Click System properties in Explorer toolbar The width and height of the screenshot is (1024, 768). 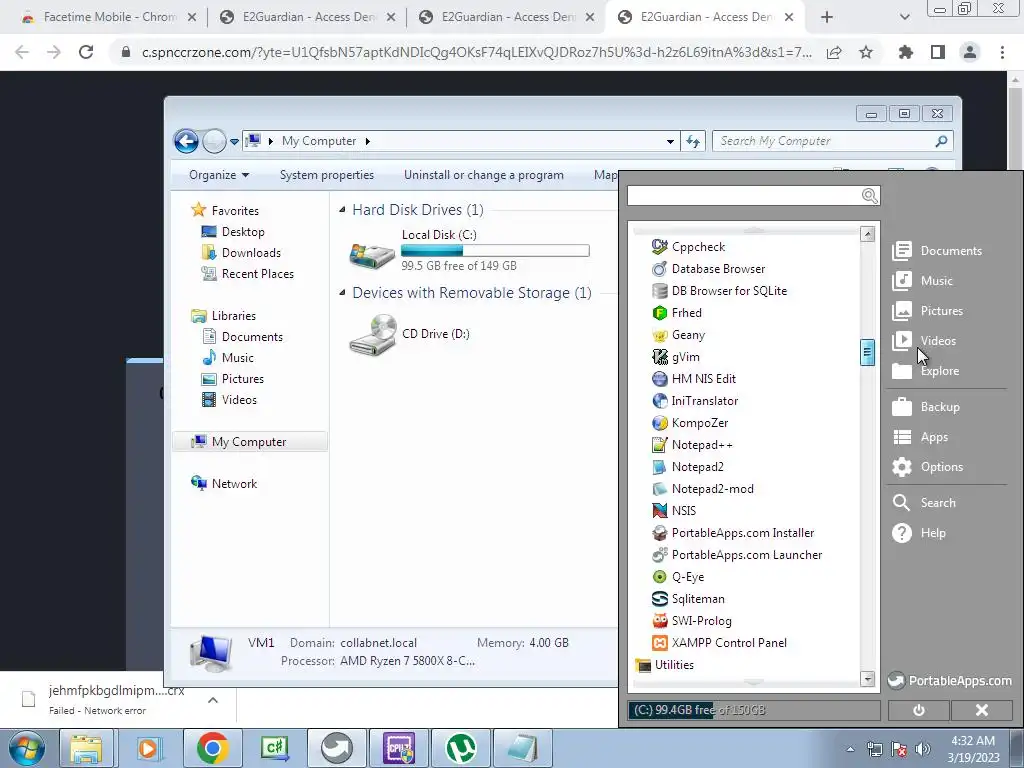tap(327, 175)
